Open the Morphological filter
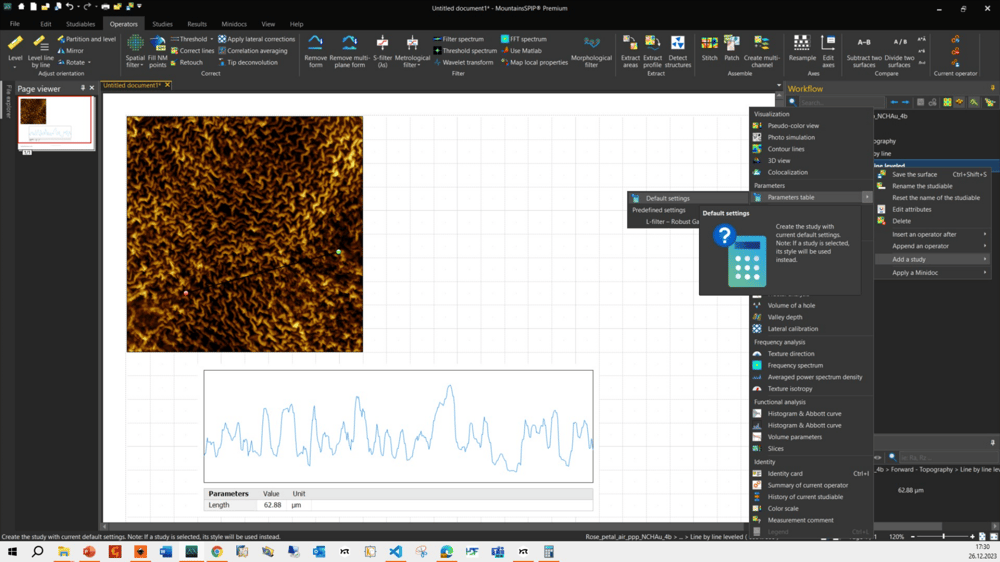The width and height of the screenshot is (1000, 562). [x=591, y=51]
